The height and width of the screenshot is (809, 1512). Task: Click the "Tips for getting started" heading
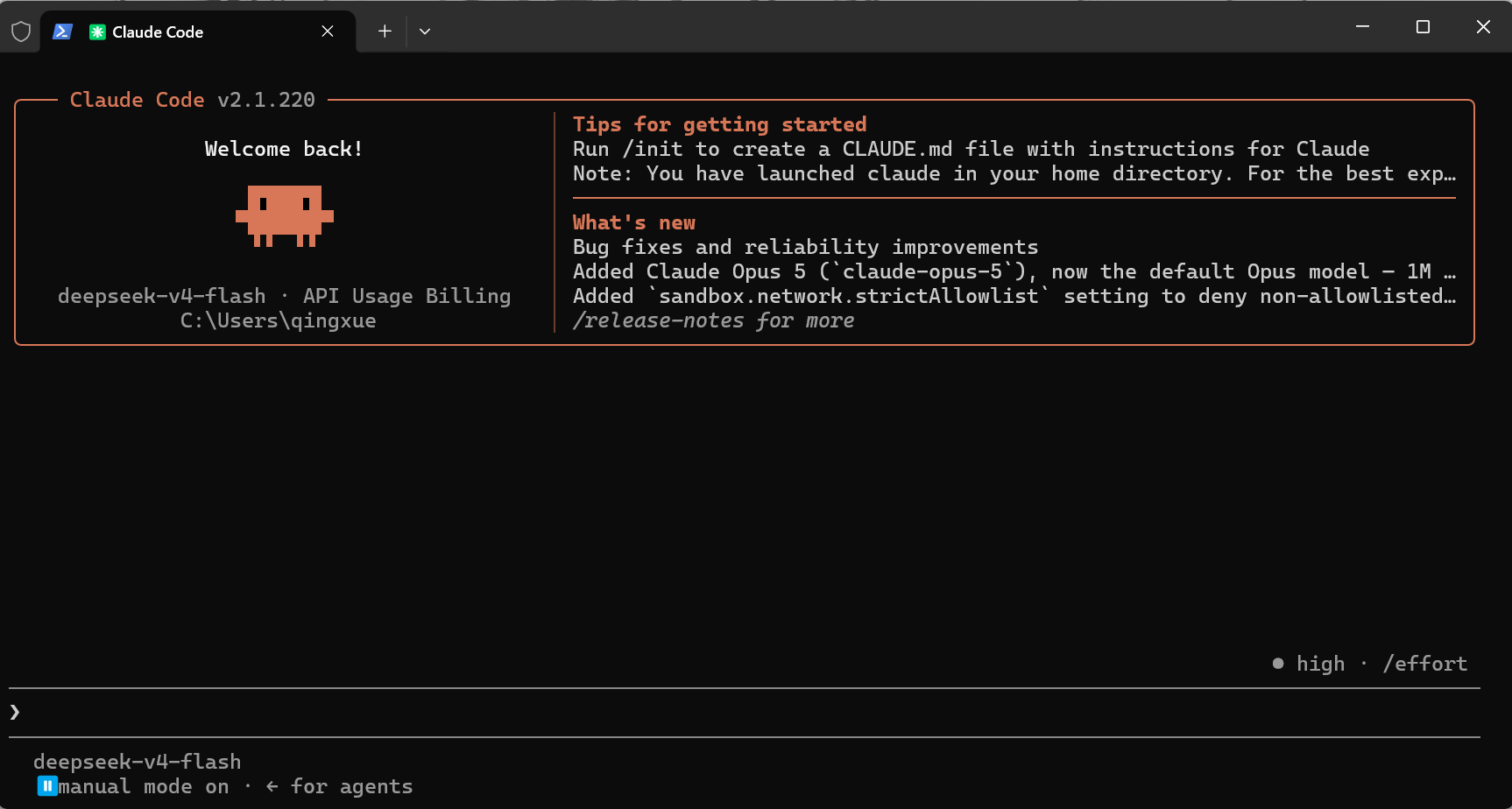click(720, 124)
